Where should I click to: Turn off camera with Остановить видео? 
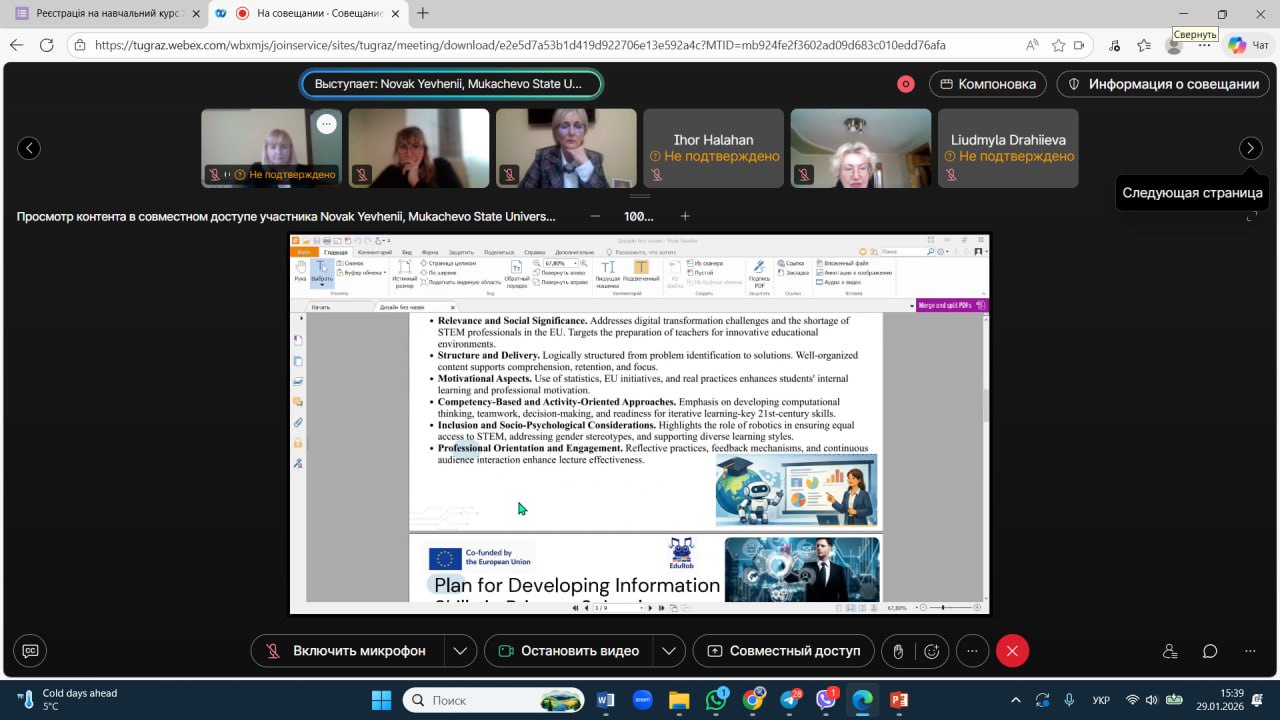pos(568,651)
